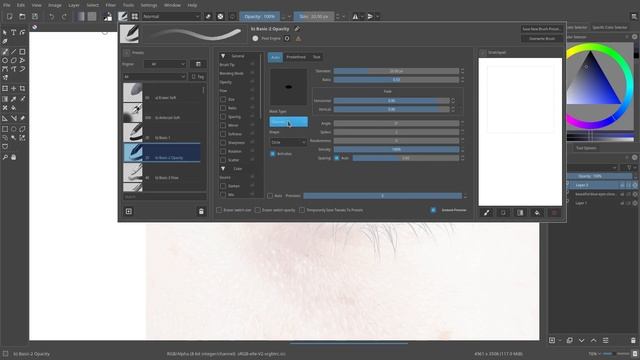Enable the Ratio option checkbox
640x360 pixels.
223,108
